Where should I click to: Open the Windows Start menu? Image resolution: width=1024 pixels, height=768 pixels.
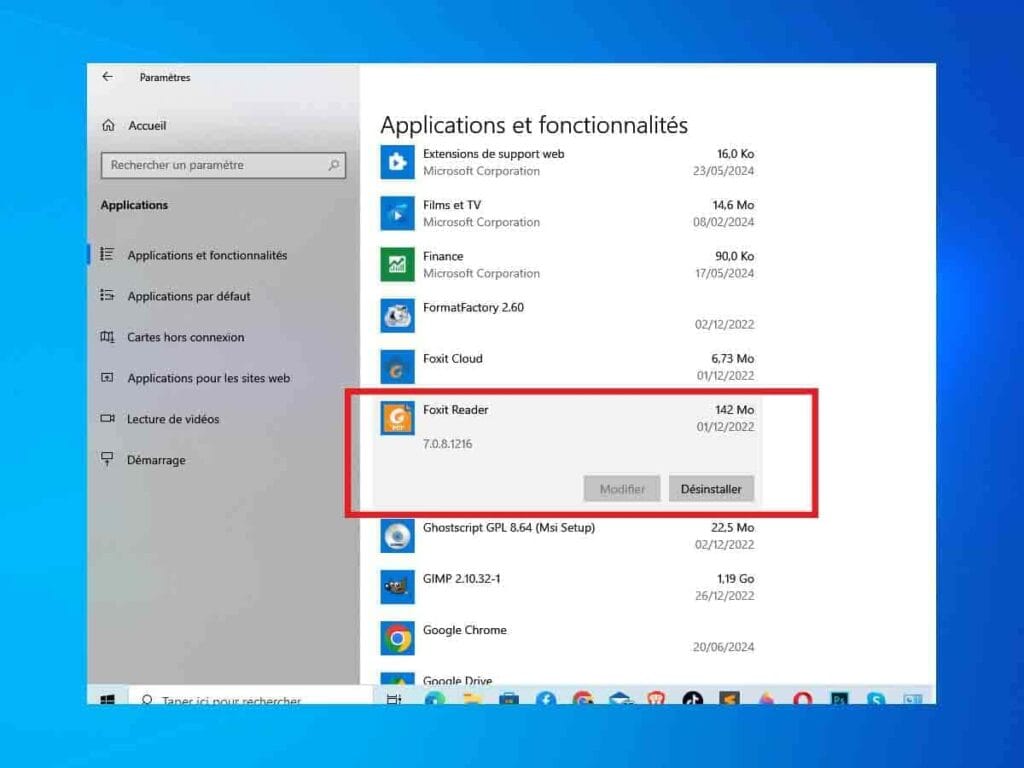[x=106, y=695]
